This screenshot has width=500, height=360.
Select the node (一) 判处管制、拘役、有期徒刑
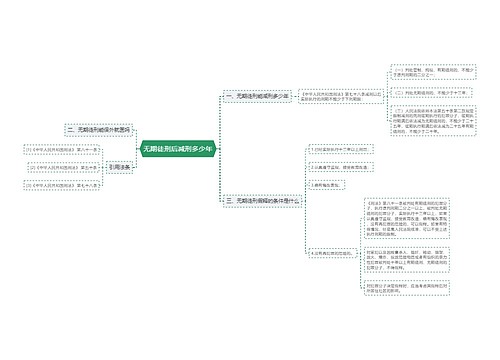433,72
